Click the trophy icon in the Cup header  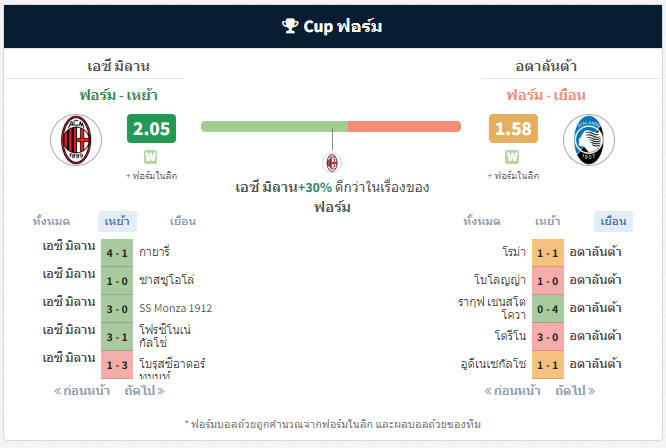[290, 25]
